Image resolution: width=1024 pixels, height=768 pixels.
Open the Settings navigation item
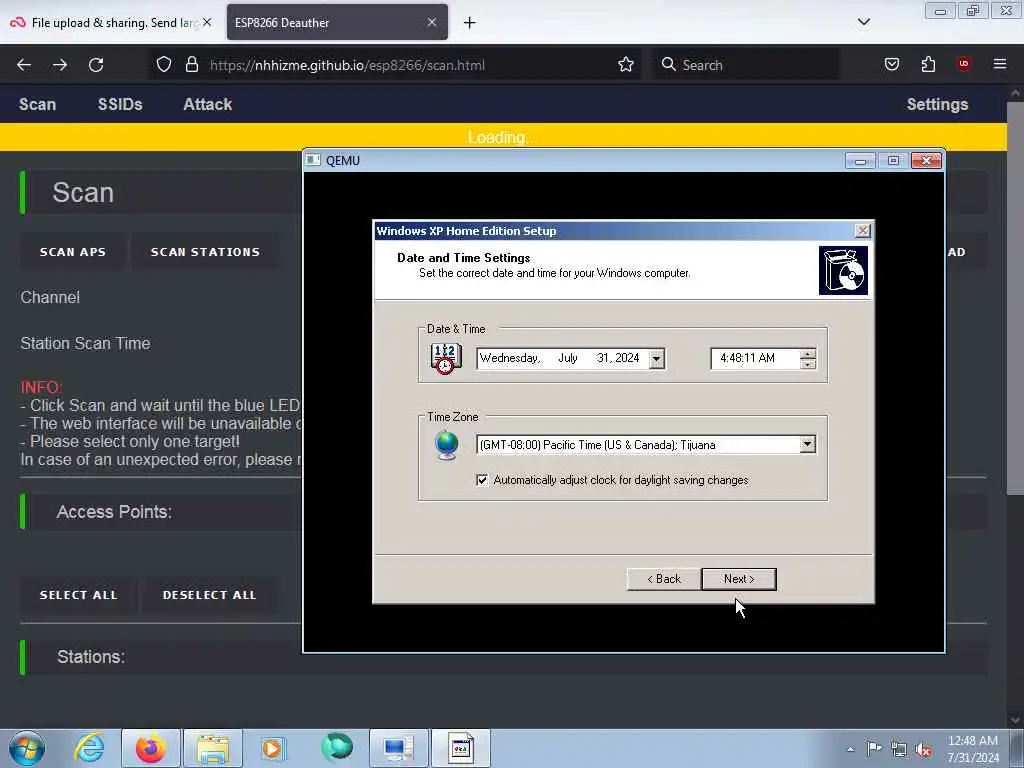[x=937, y=104]
